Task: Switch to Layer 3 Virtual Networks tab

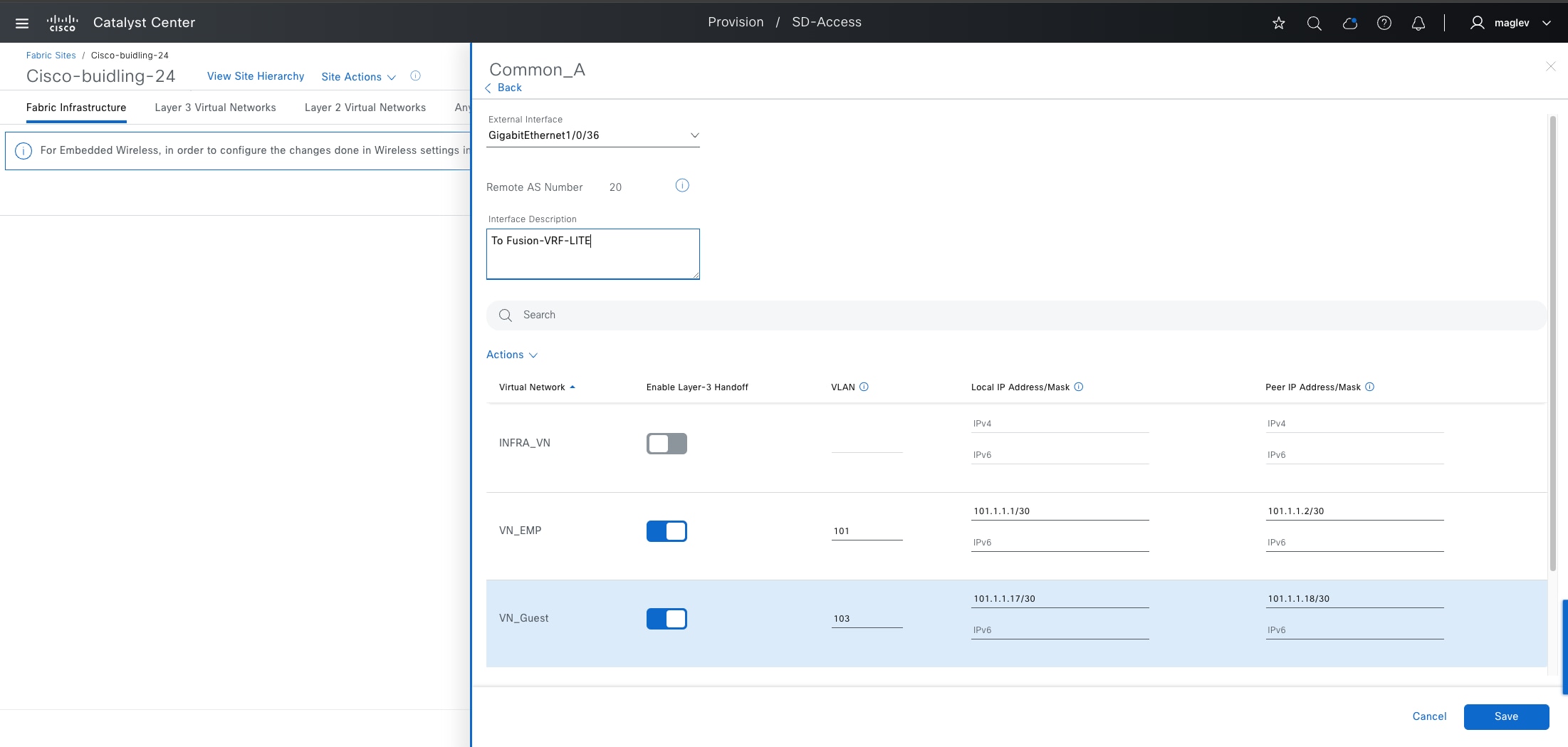Action: click(x=215, y=108)
